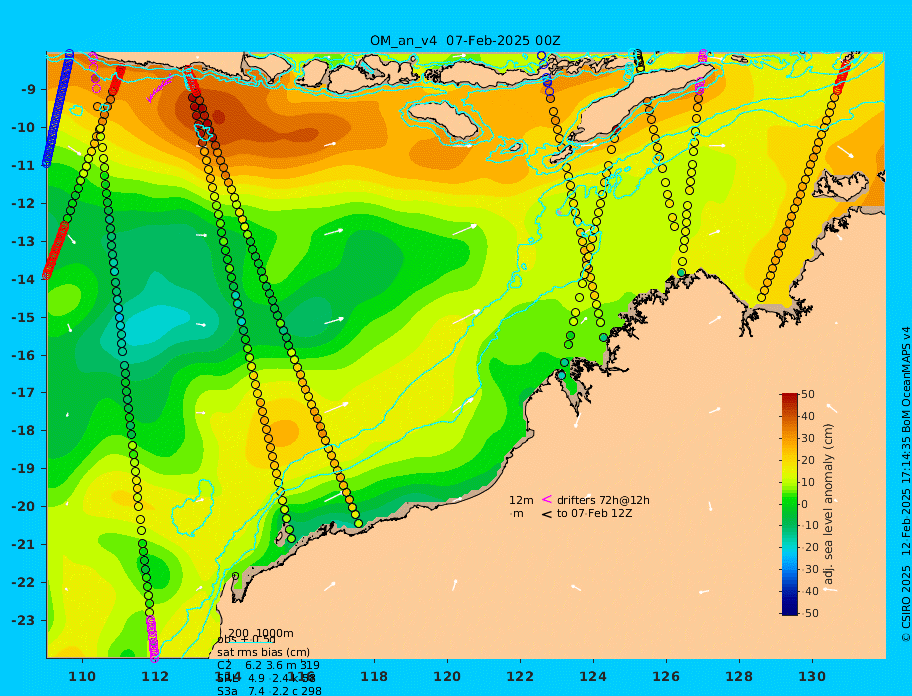Viewport: 912px width, 696px height.
Task: Choose the -20 latitude axis tick label
Action: tap(23, 506)
